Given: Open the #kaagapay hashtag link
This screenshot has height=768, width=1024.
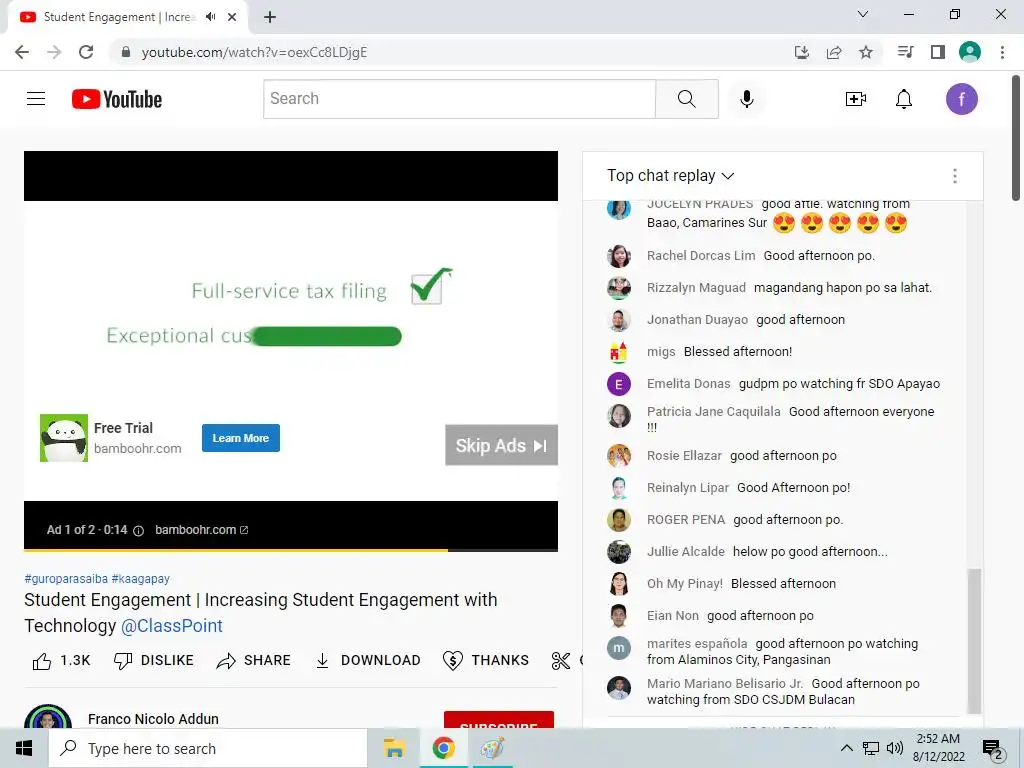Looking at the screenshot, I should (x=140, y=579).
